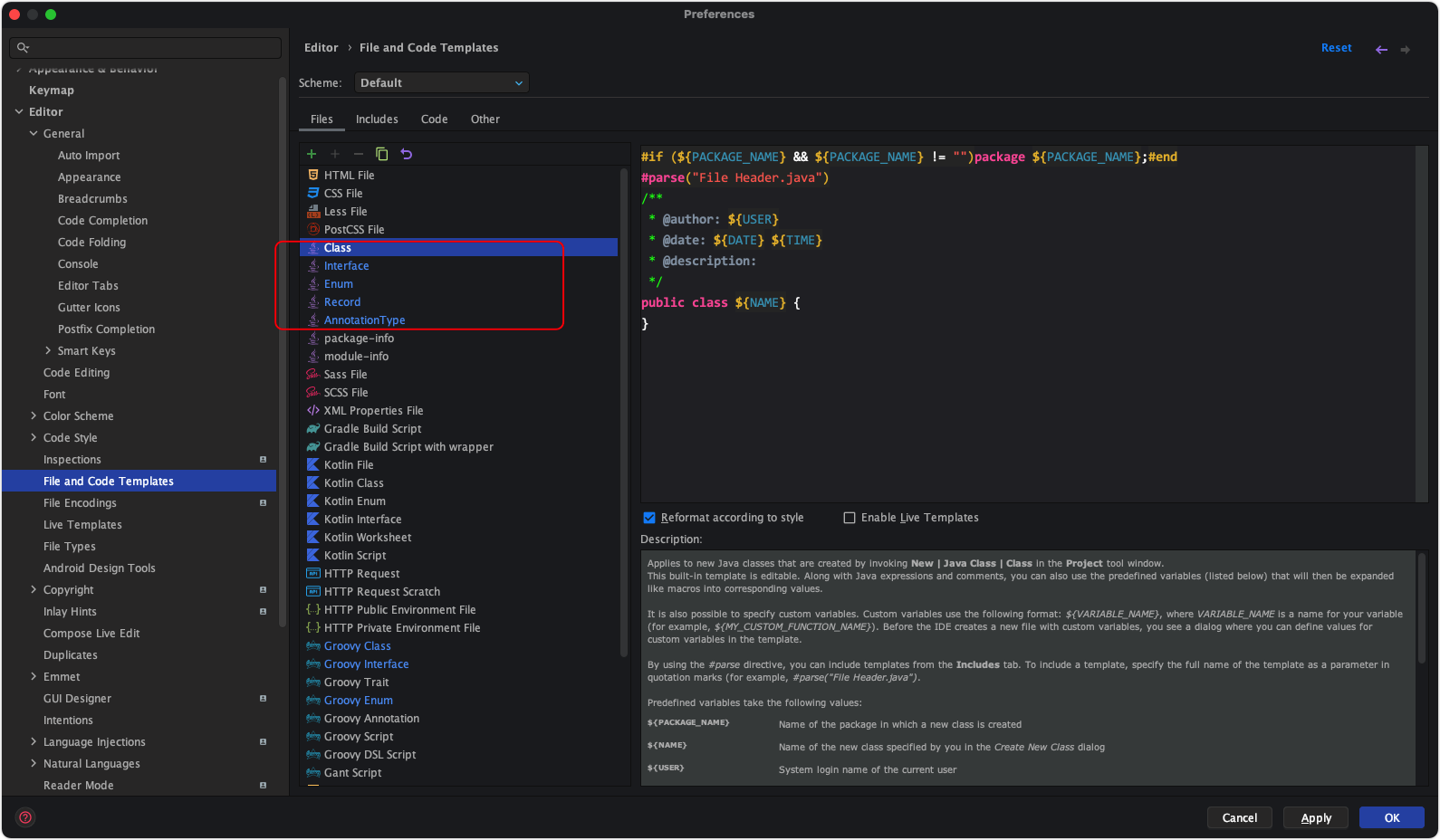1440x840 pixels.
Task: Click the SCSS File icon
Action: [313, 392]
